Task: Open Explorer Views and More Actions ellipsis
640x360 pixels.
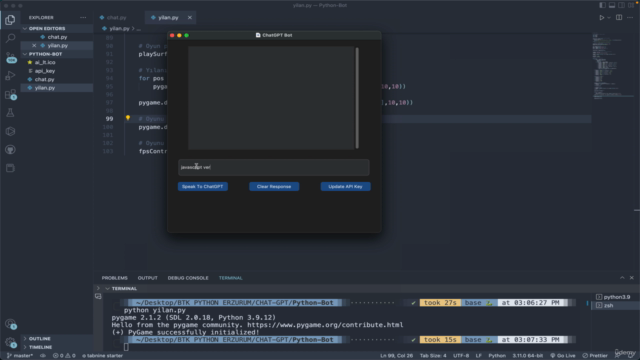Action: [x=83, y=18]
